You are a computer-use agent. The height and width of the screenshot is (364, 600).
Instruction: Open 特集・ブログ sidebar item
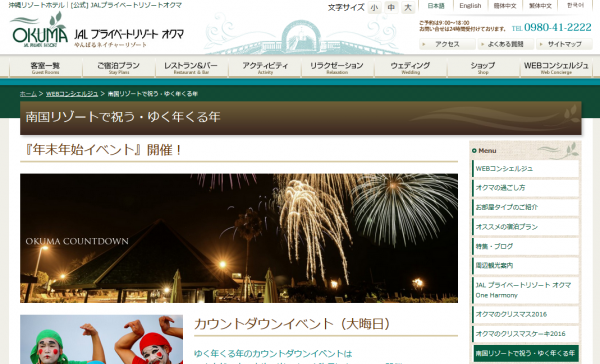coord(525,246)
